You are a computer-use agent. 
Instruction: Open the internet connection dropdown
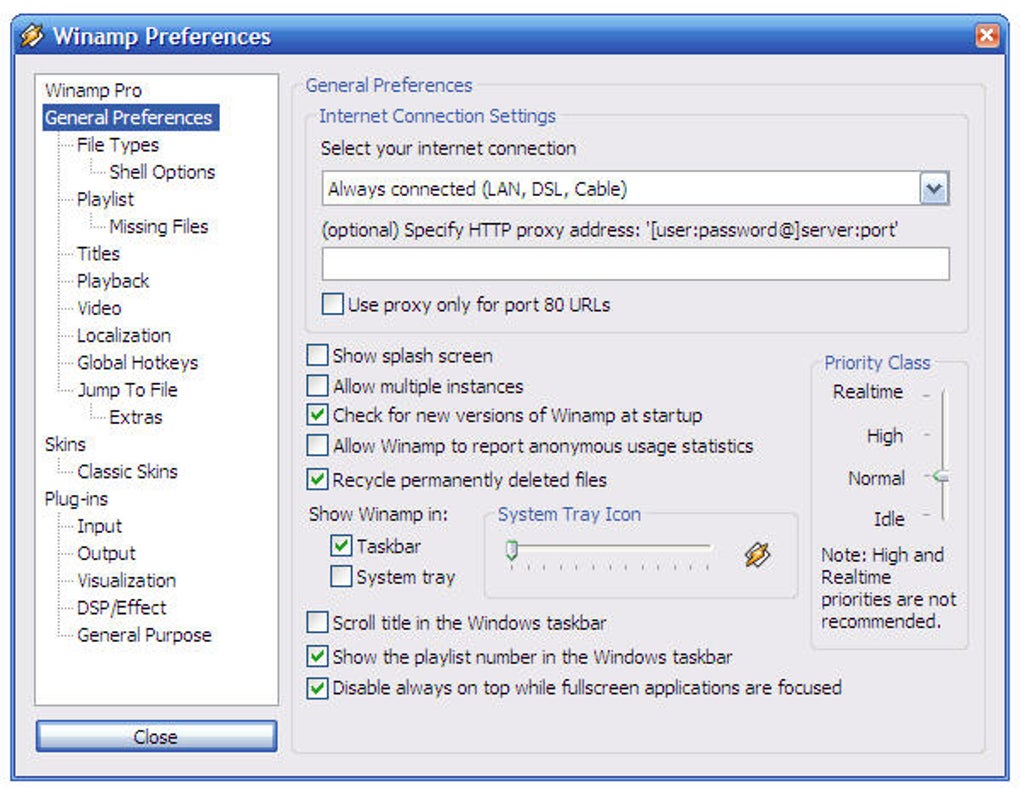(x=933, y=188)
